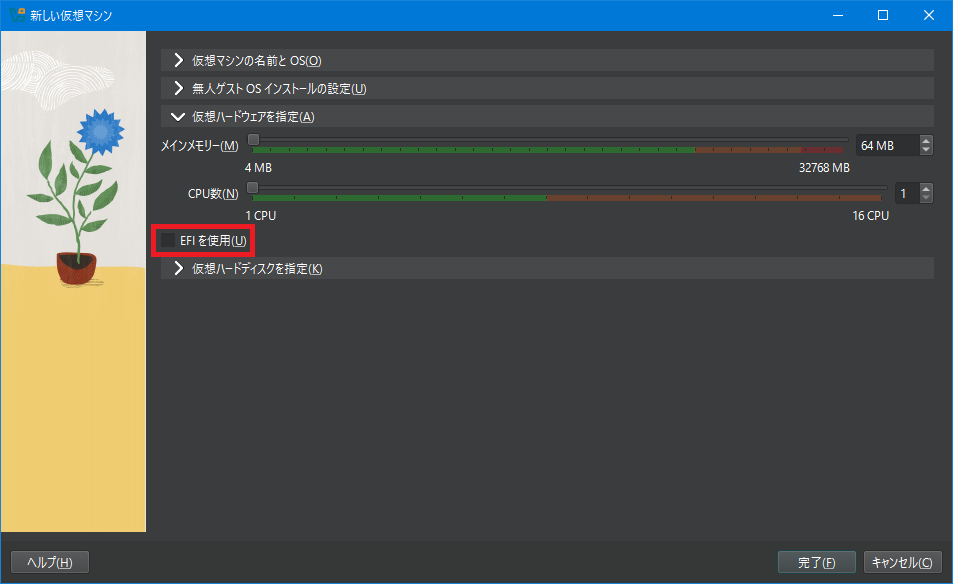Click the 64 MB memory input field
The height and width of the screenshot is (584, 953).
pos(888,145)
